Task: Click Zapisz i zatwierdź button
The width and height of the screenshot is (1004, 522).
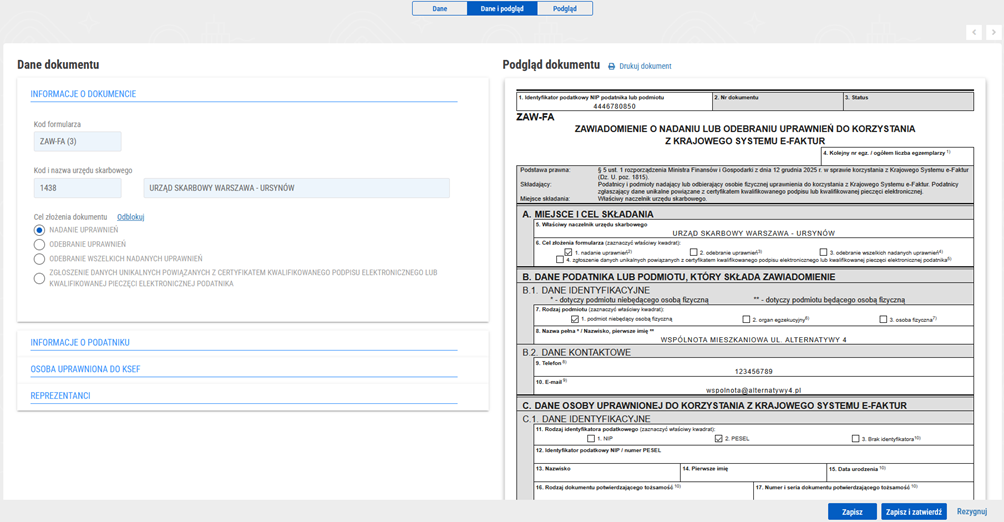Action: pos(913,511)
